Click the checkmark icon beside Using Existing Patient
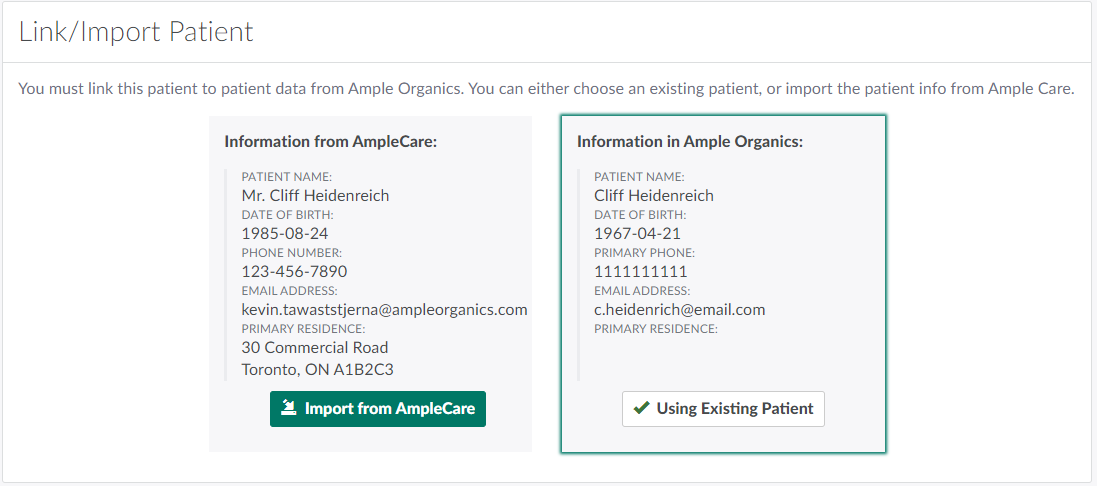The image size is (1097, 486). 640,408
